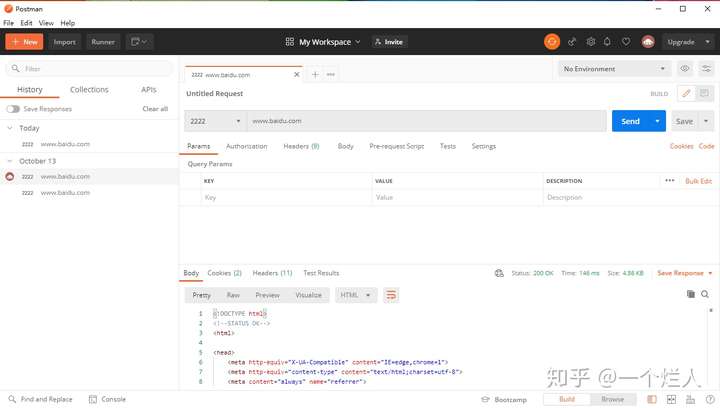Click the new window icon in toolbar

point(139,42)
